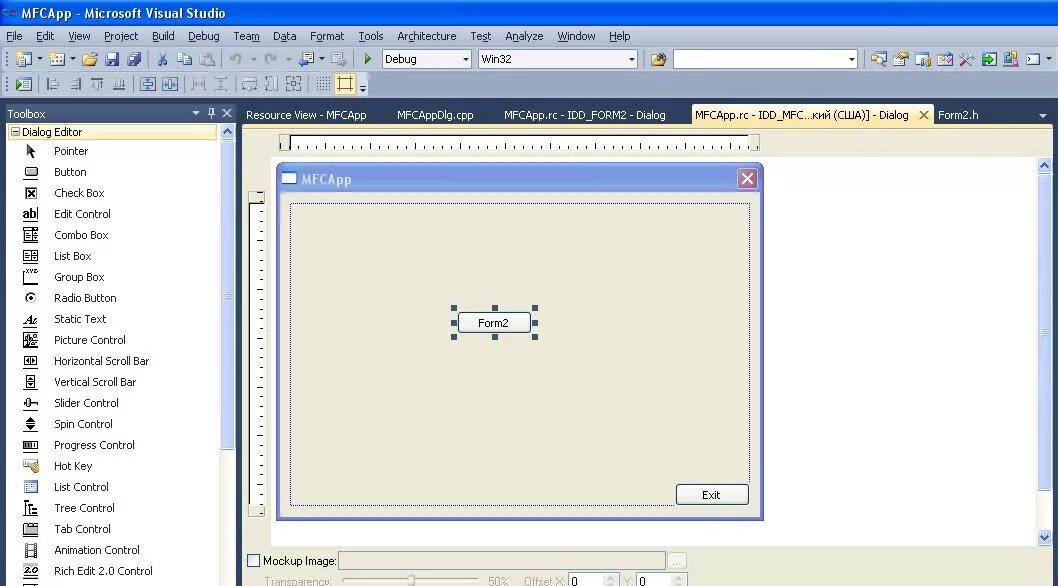Open the Build menu
Screen dimensions: 1058x586
[x=163, y=36]
